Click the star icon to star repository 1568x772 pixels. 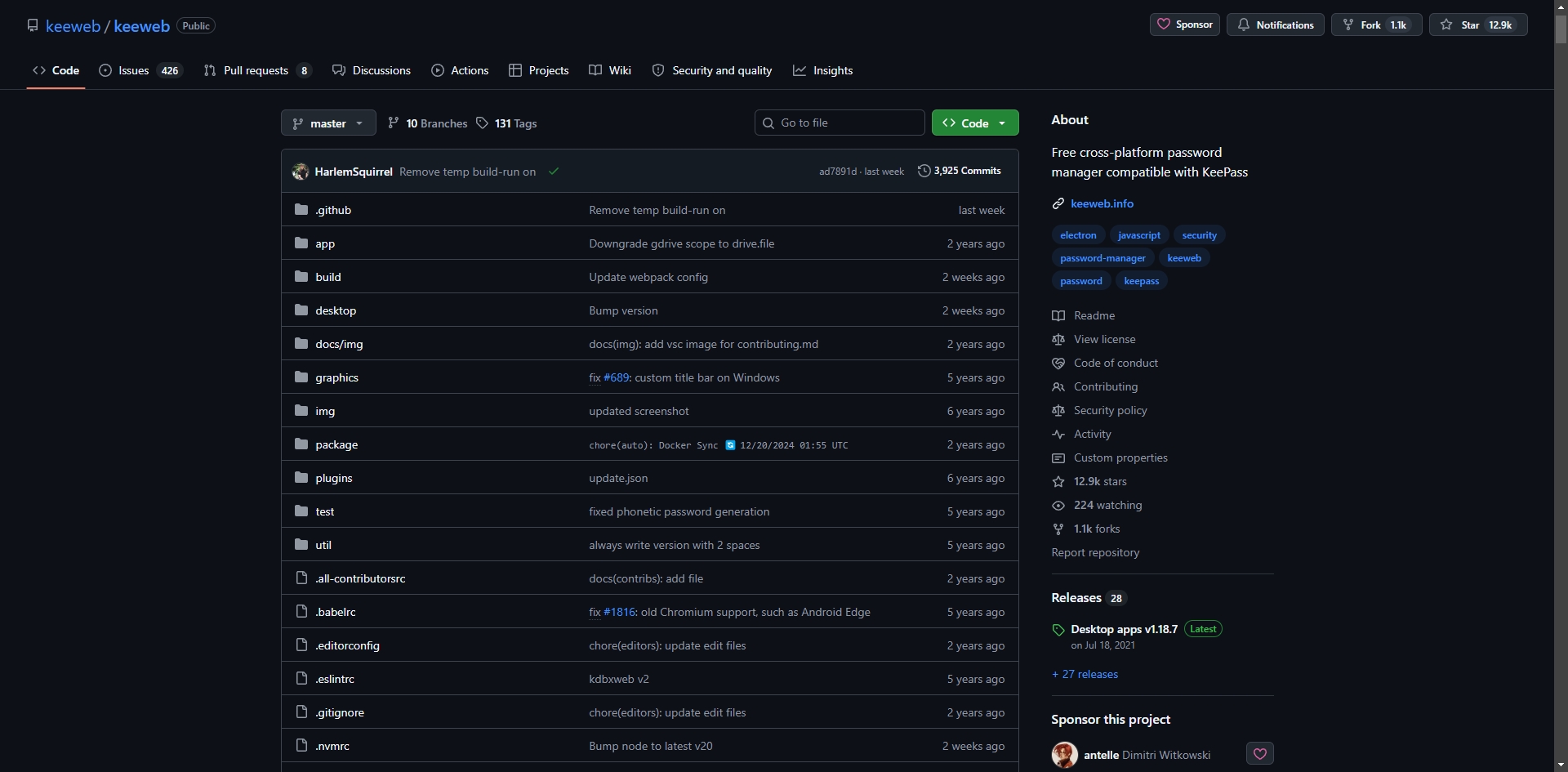point(1446,25)
